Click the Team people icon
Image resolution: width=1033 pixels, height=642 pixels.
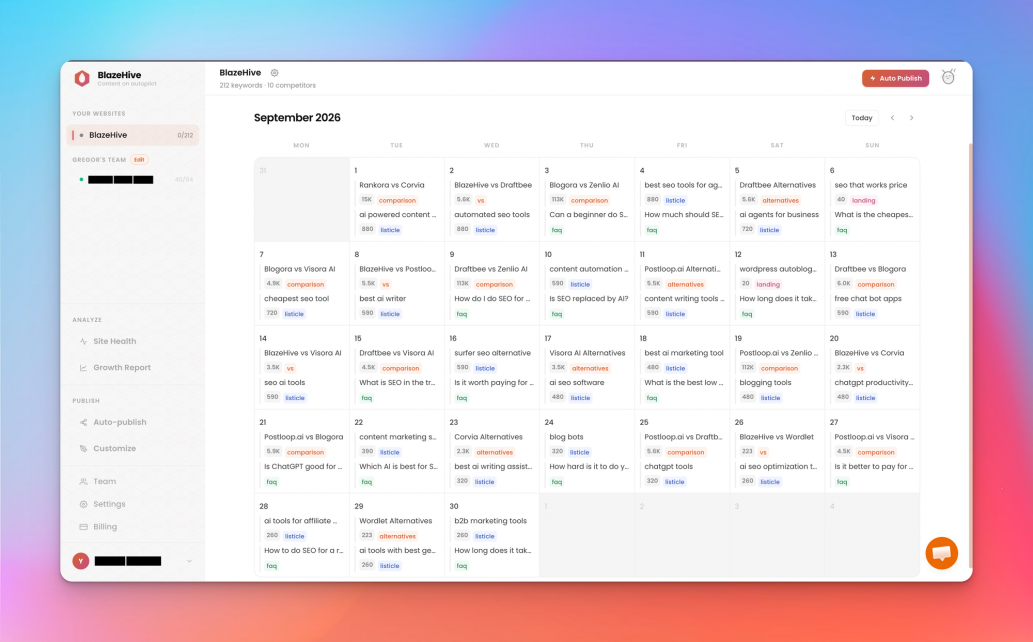(84, 482)
